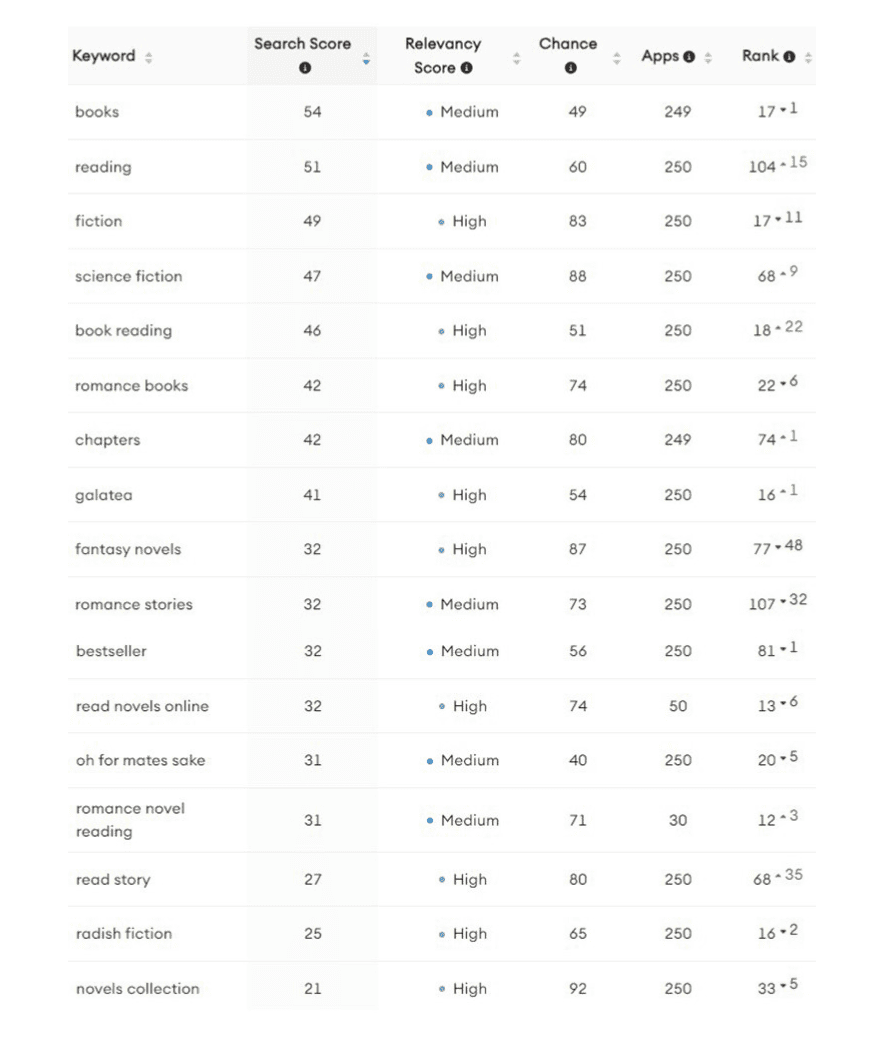
Task: Click the Chance column info icon
Action: [569, 68]
